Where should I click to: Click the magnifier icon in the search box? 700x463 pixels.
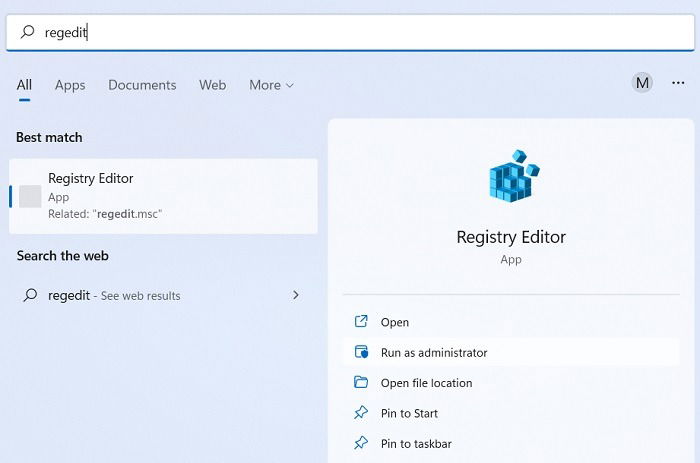click(x=28, y=32)
